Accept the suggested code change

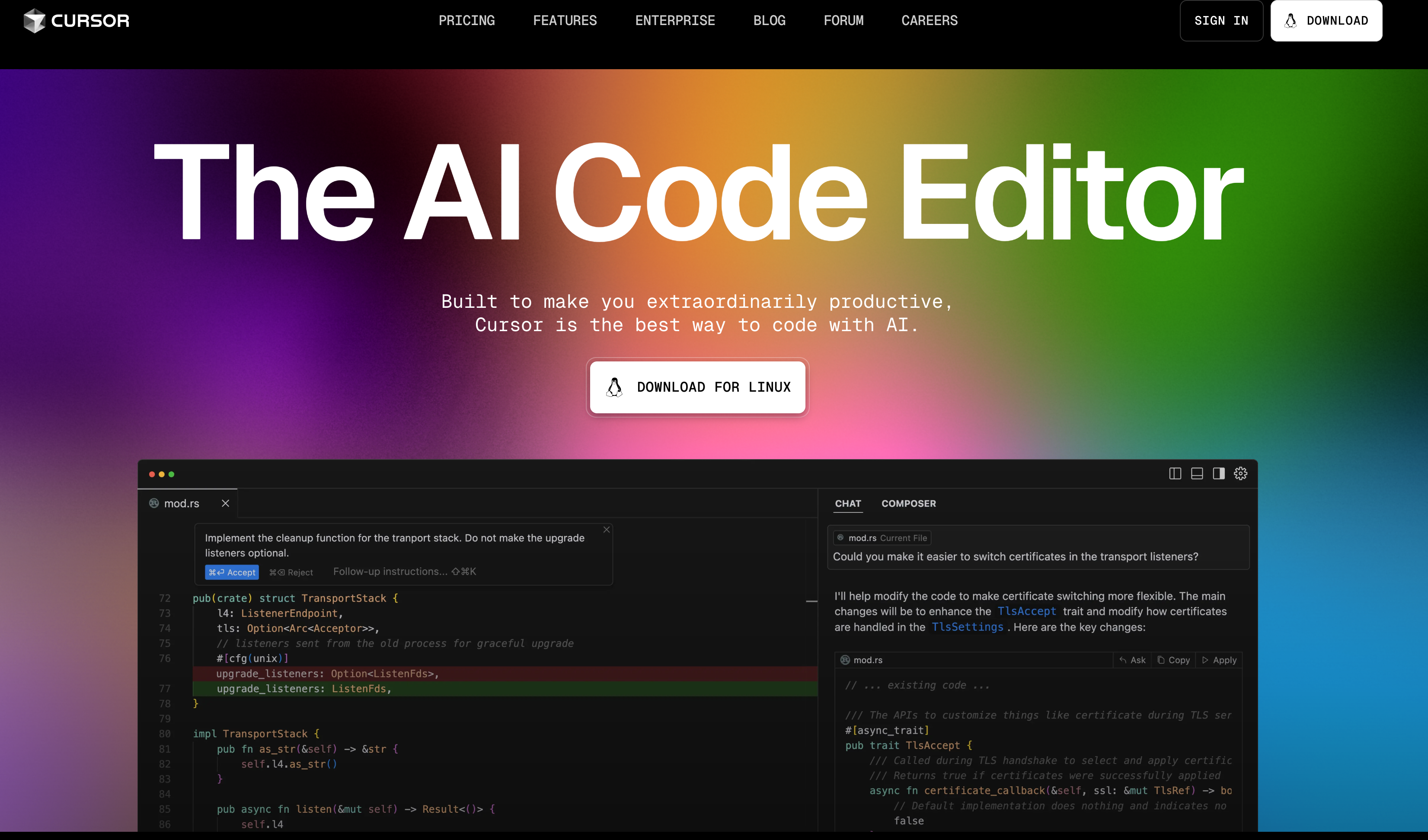coord(232,572)
